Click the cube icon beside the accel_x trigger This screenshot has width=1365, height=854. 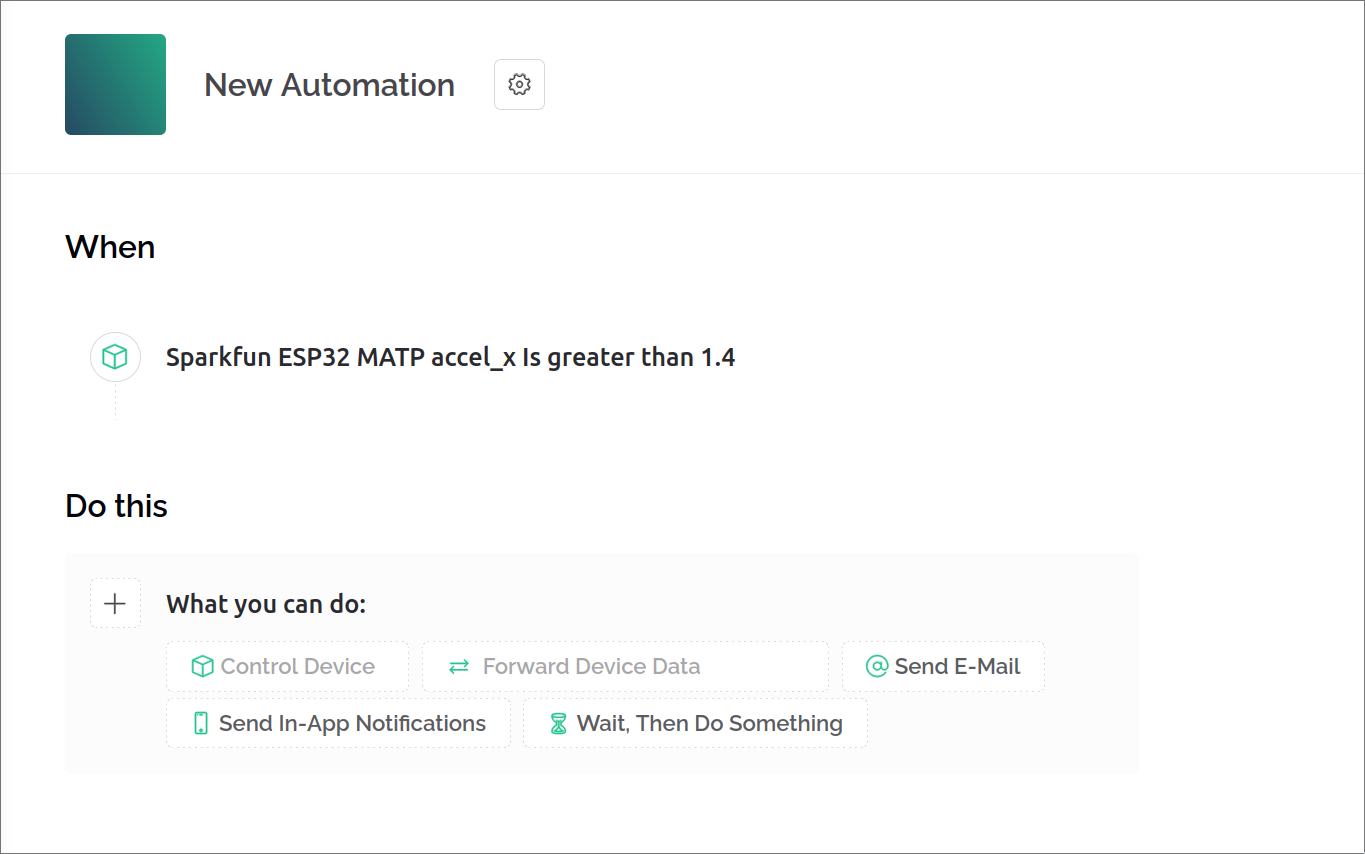115,357
